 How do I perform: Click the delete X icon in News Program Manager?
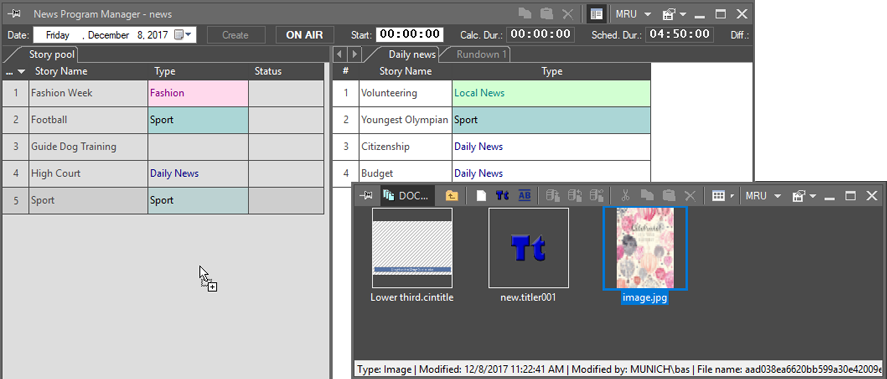pos(567,14)
